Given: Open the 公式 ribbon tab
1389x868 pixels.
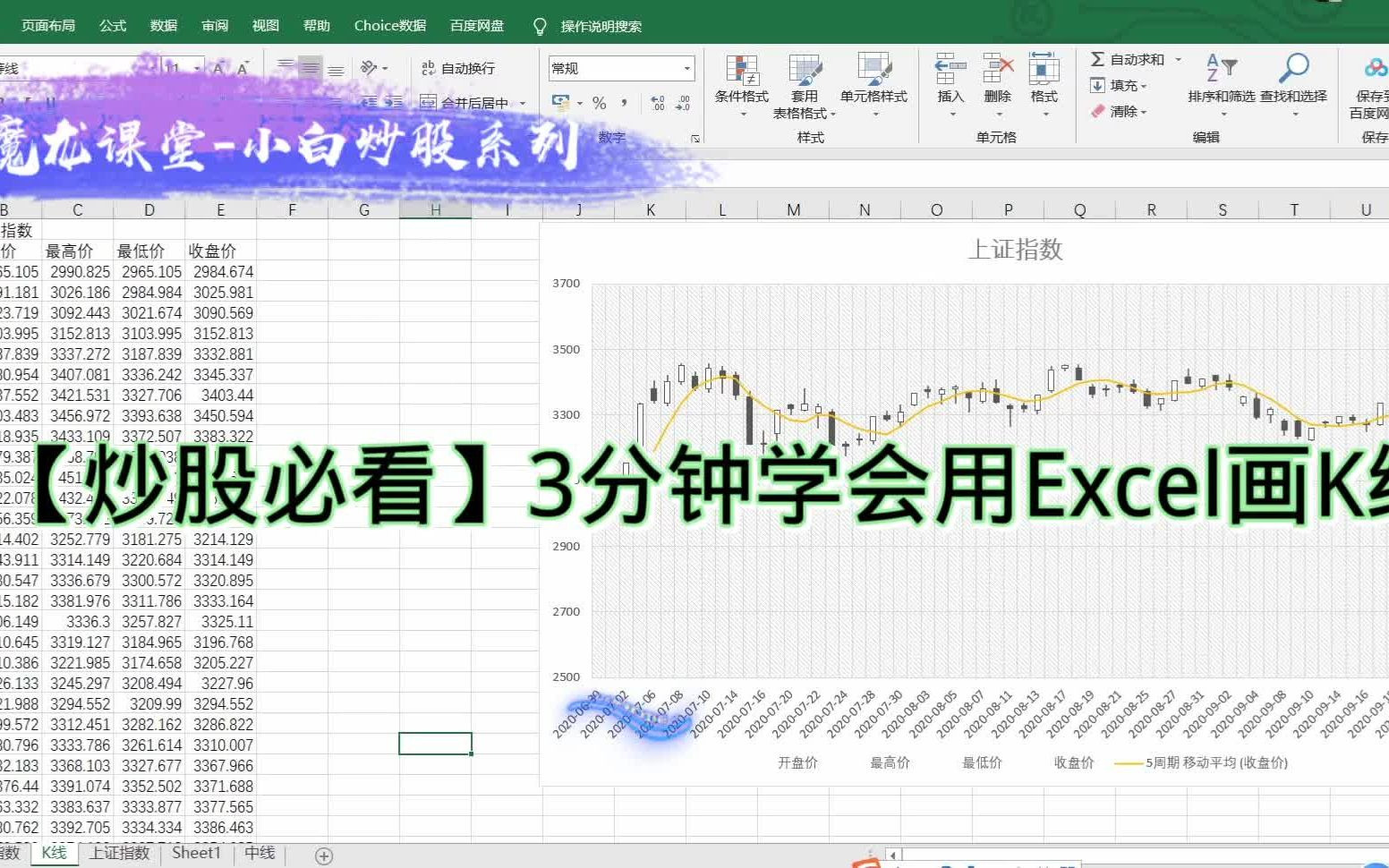Looking at the screenshot, I should coord(113,26).
